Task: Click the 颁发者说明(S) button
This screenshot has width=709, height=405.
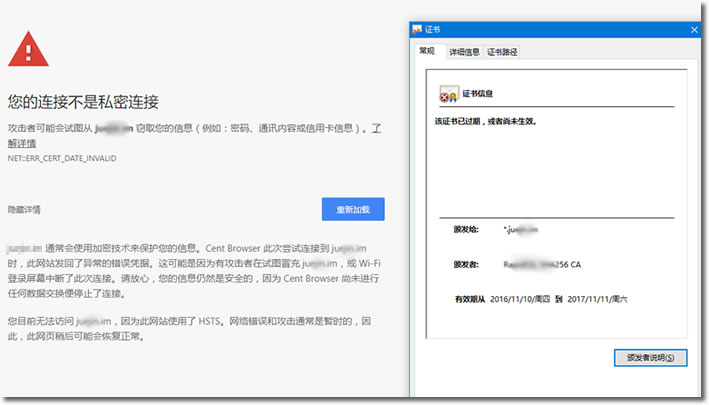Action: tap(650, 357)
